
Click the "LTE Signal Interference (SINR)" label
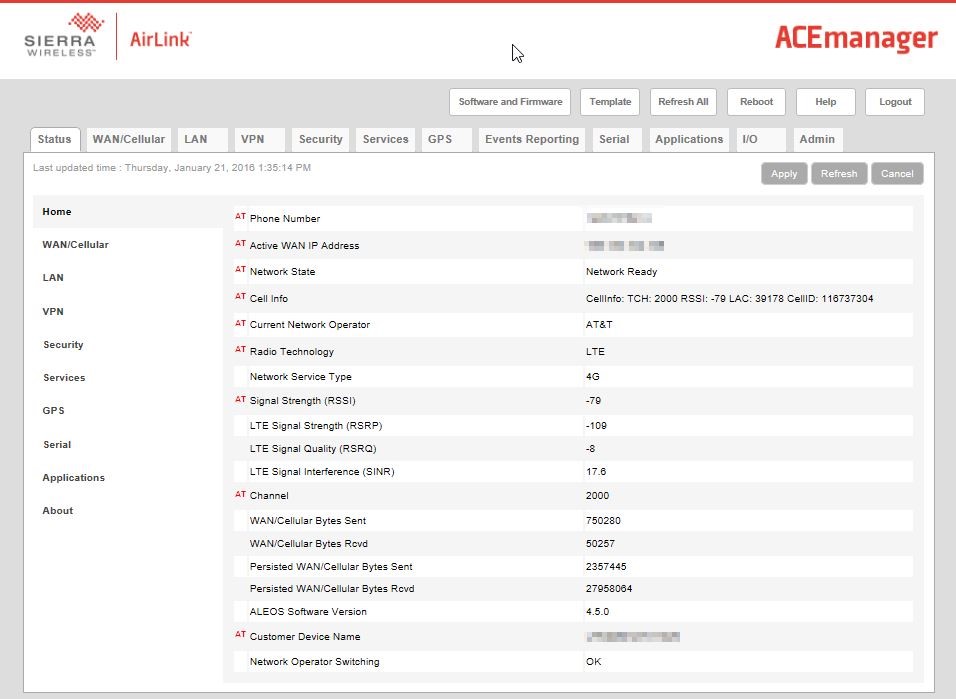[322, 472]
